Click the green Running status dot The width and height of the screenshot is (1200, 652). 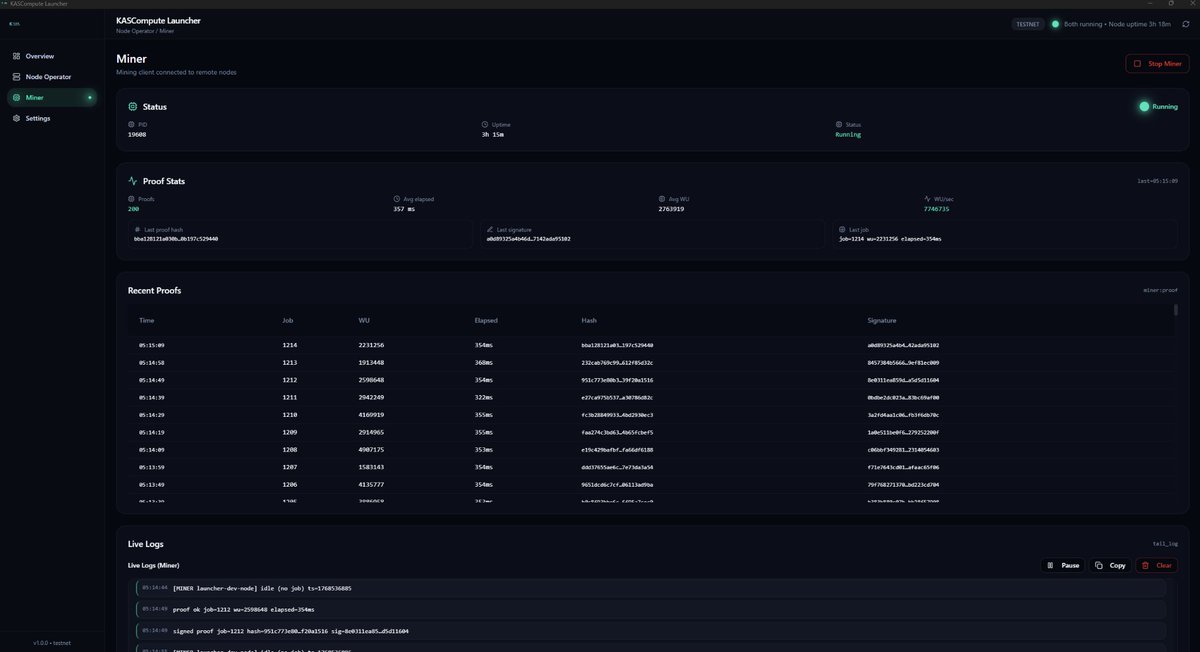(1144, 106)
